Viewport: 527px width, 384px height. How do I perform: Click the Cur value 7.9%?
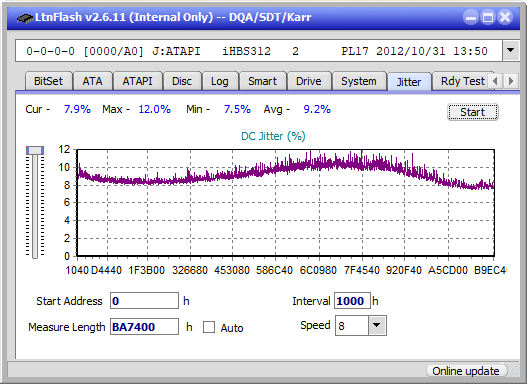(x=77, y=109)
